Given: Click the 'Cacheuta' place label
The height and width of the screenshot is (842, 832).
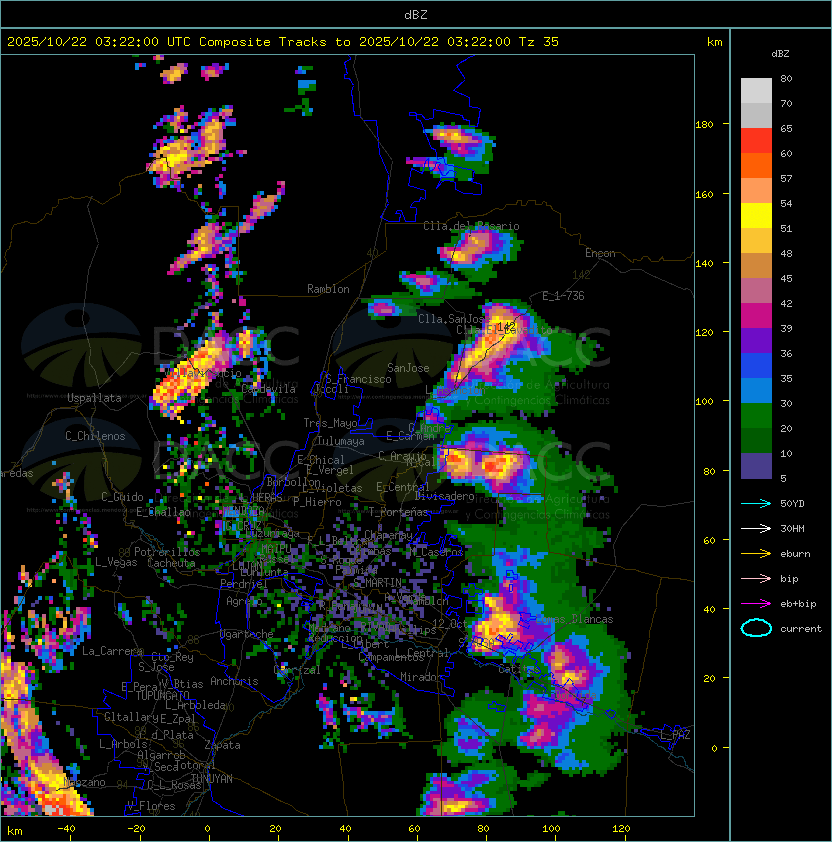Looking at the screenshot, I should [x=171, y=563].
